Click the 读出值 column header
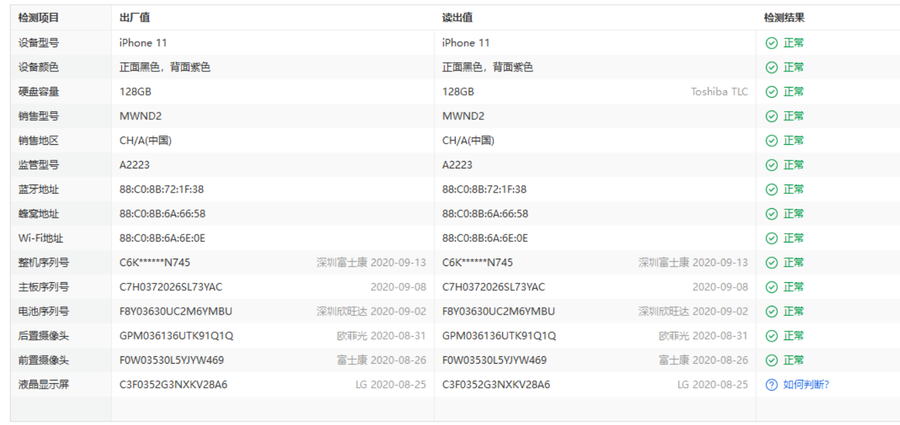Screen dimensions: 900x425 tap(457, 18)
